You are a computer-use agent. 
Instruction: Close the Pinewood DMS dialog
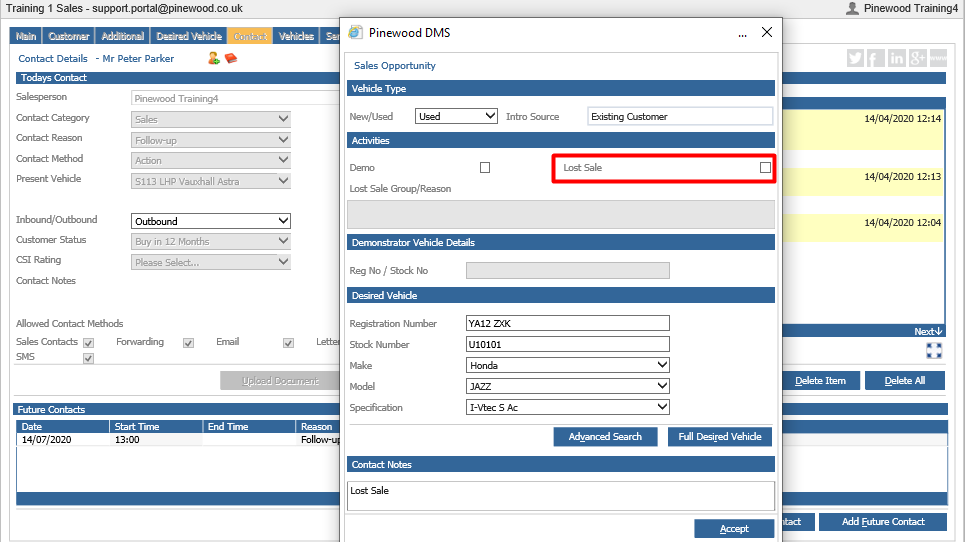click(767, 33)
